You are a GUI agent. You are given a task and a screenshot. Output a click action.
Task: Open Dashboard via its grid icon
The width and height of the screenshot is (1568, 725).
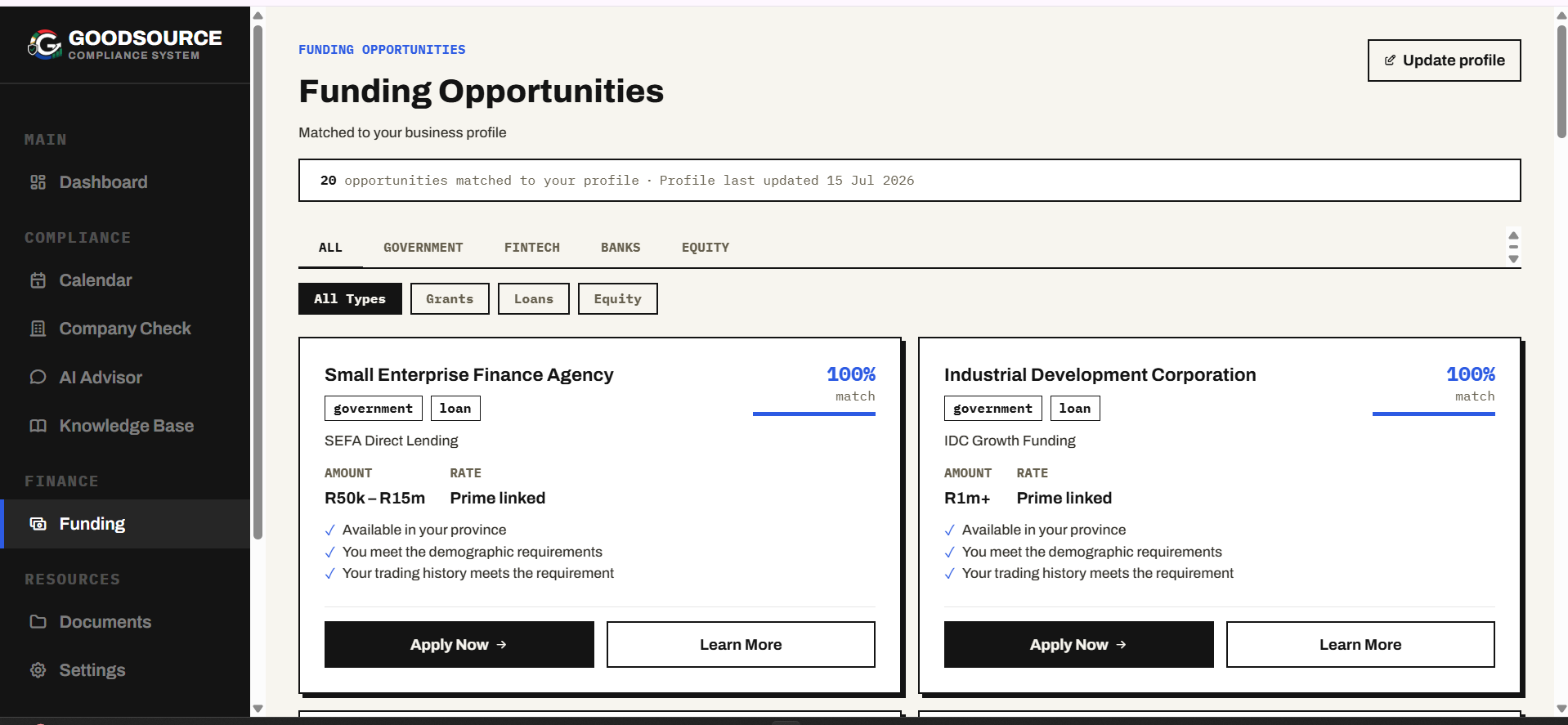[x=38, y=182]
